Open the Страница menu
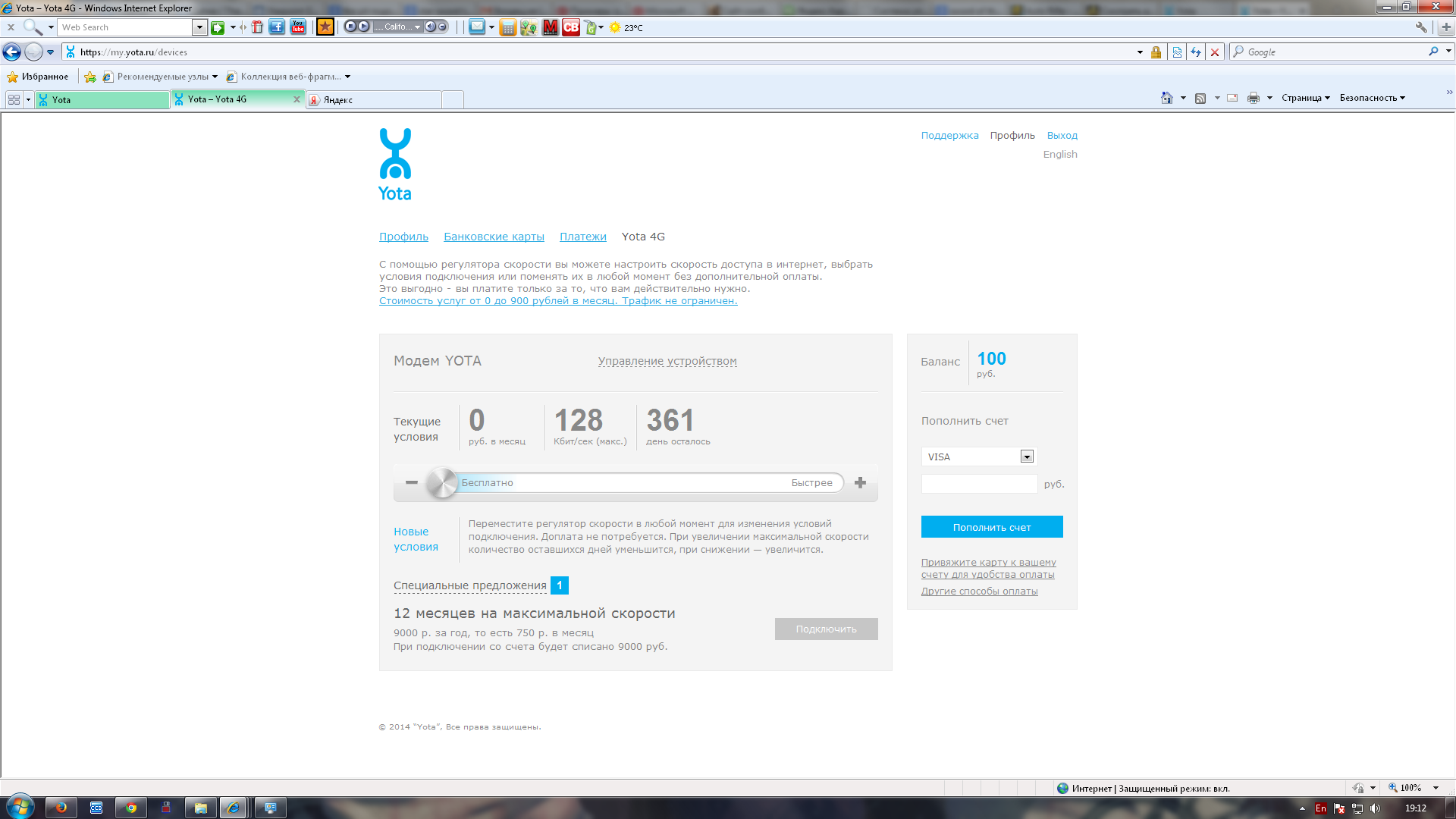Viewport: 1456px width, 819px height. point(1306,98)
